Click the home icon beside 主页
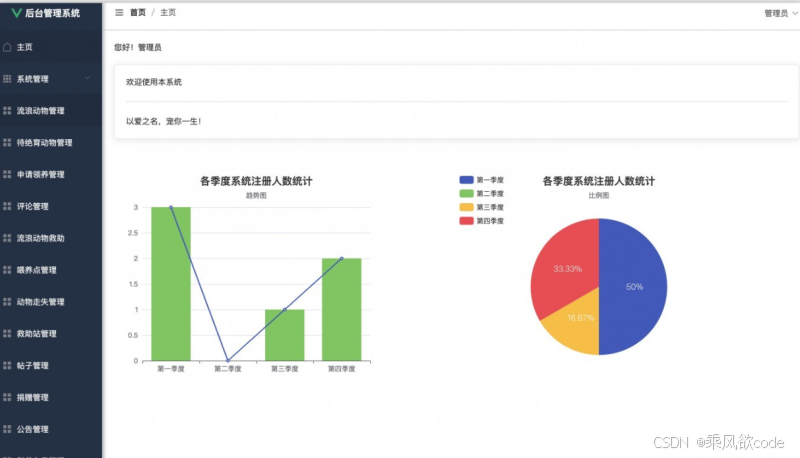The height and width of the screenshot is (458, 800). click(x=7, y=47)
